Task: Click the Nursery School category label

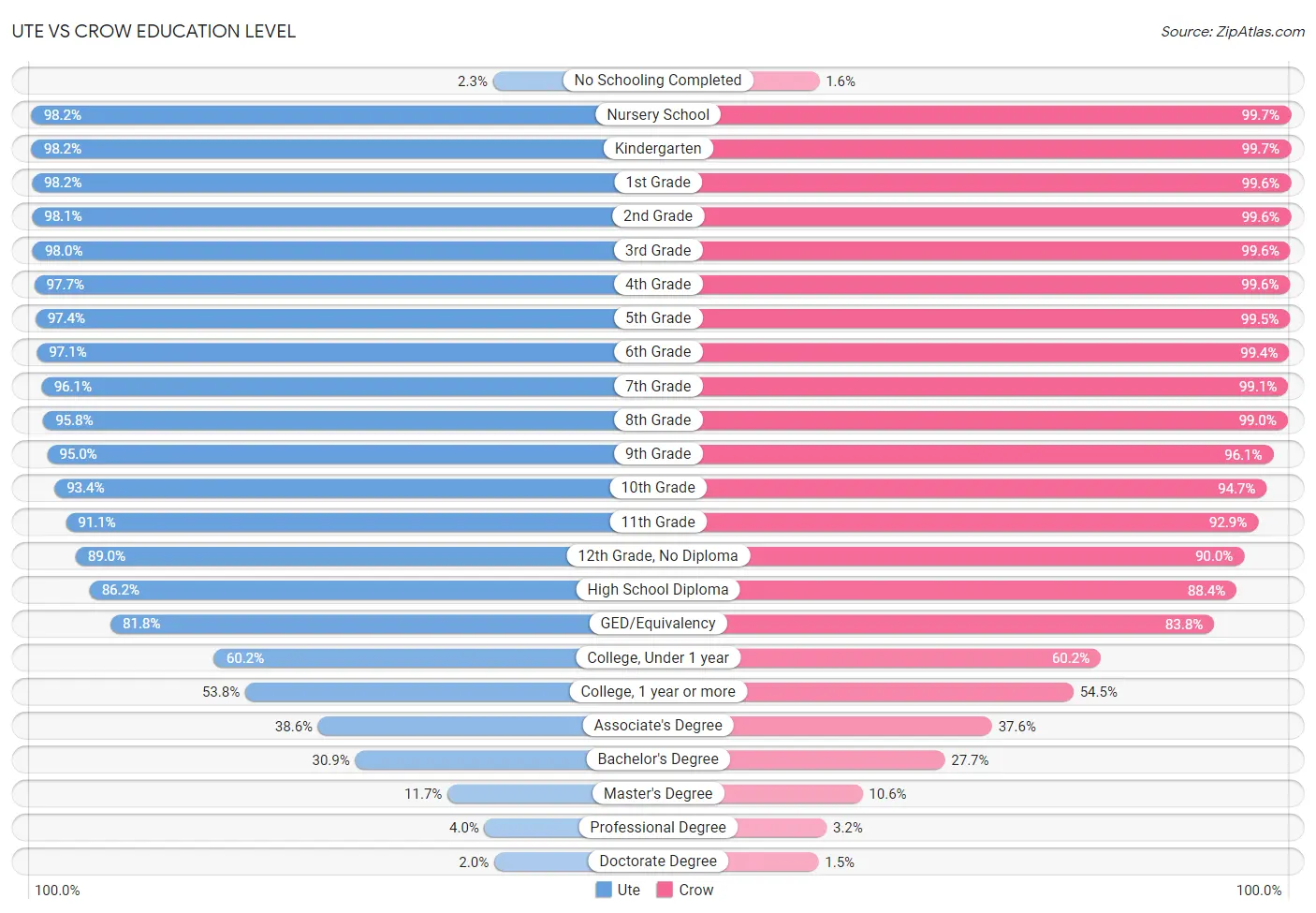Action: click(658, 114)
